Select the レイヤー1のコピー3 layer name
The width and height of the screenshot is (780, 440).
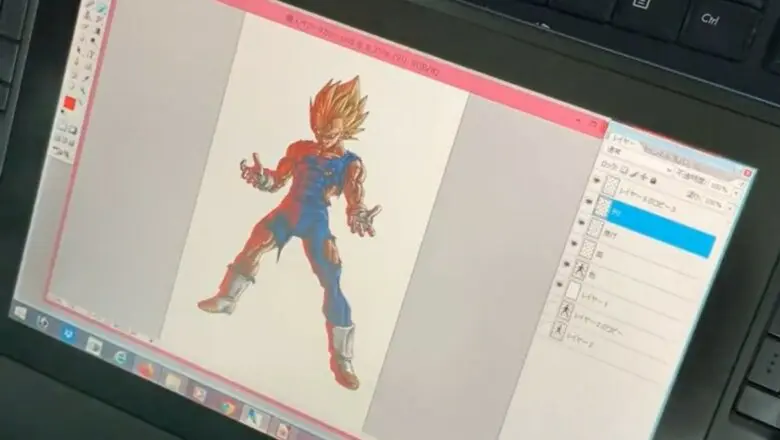click(x=647, y=201)
